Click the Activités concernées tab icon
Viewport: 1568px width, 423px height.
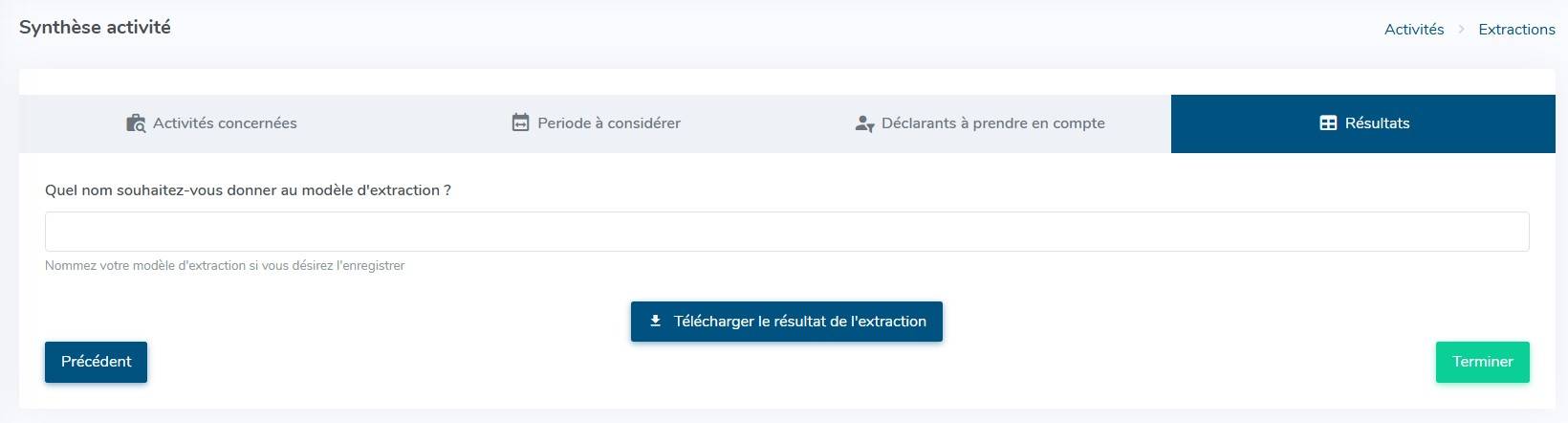(x=136, y=123)
